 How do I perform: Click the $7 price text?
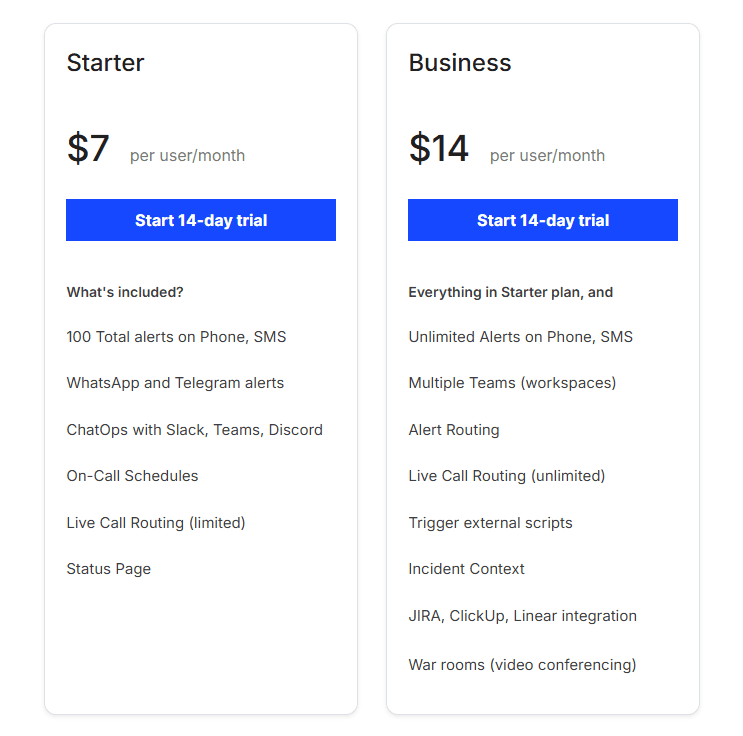tap(88, 149)
